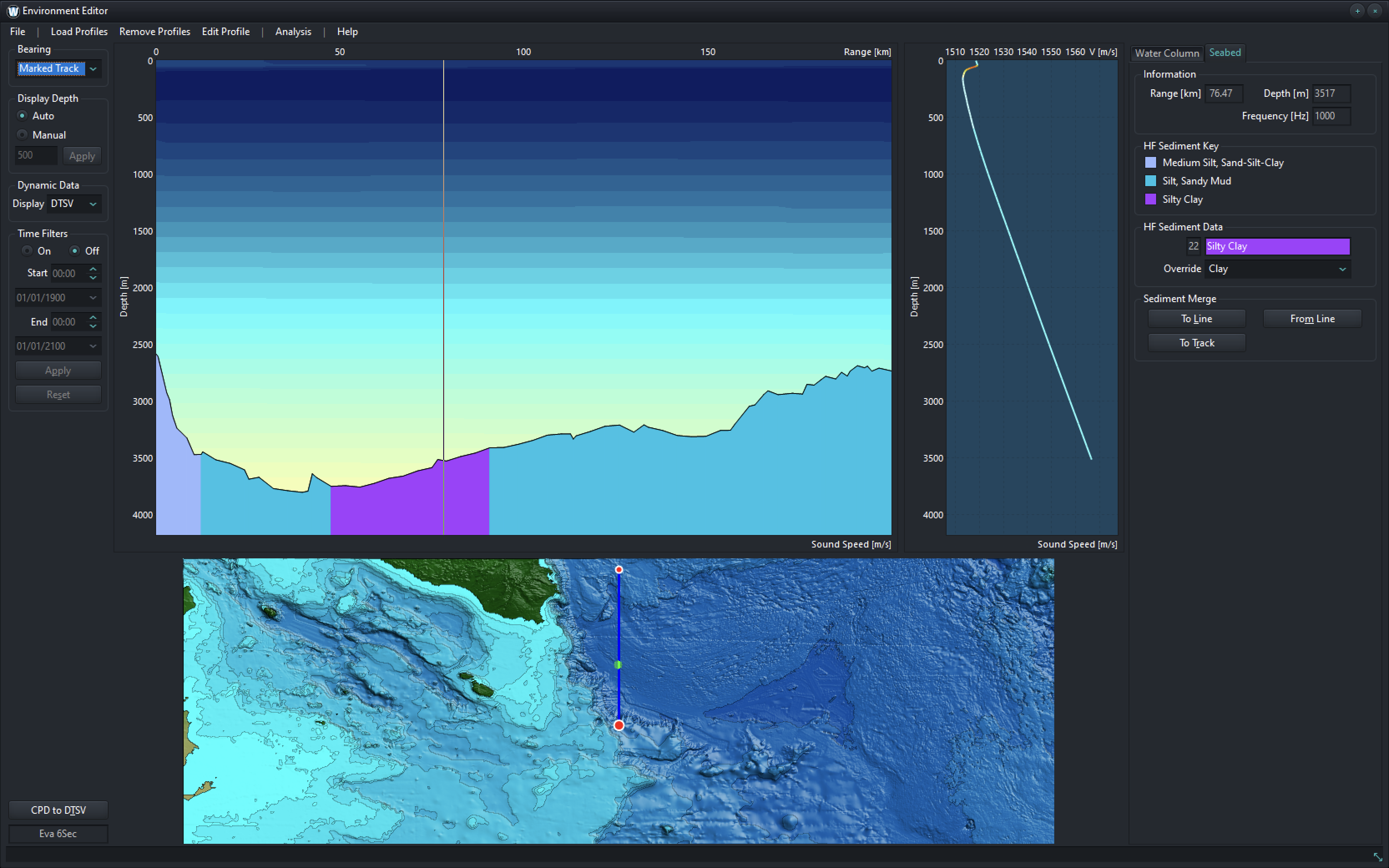This screenshot has width=1389, height=868.
Task: Click the Remove Profiles toolbar icon
Action: tap(155, 31)
